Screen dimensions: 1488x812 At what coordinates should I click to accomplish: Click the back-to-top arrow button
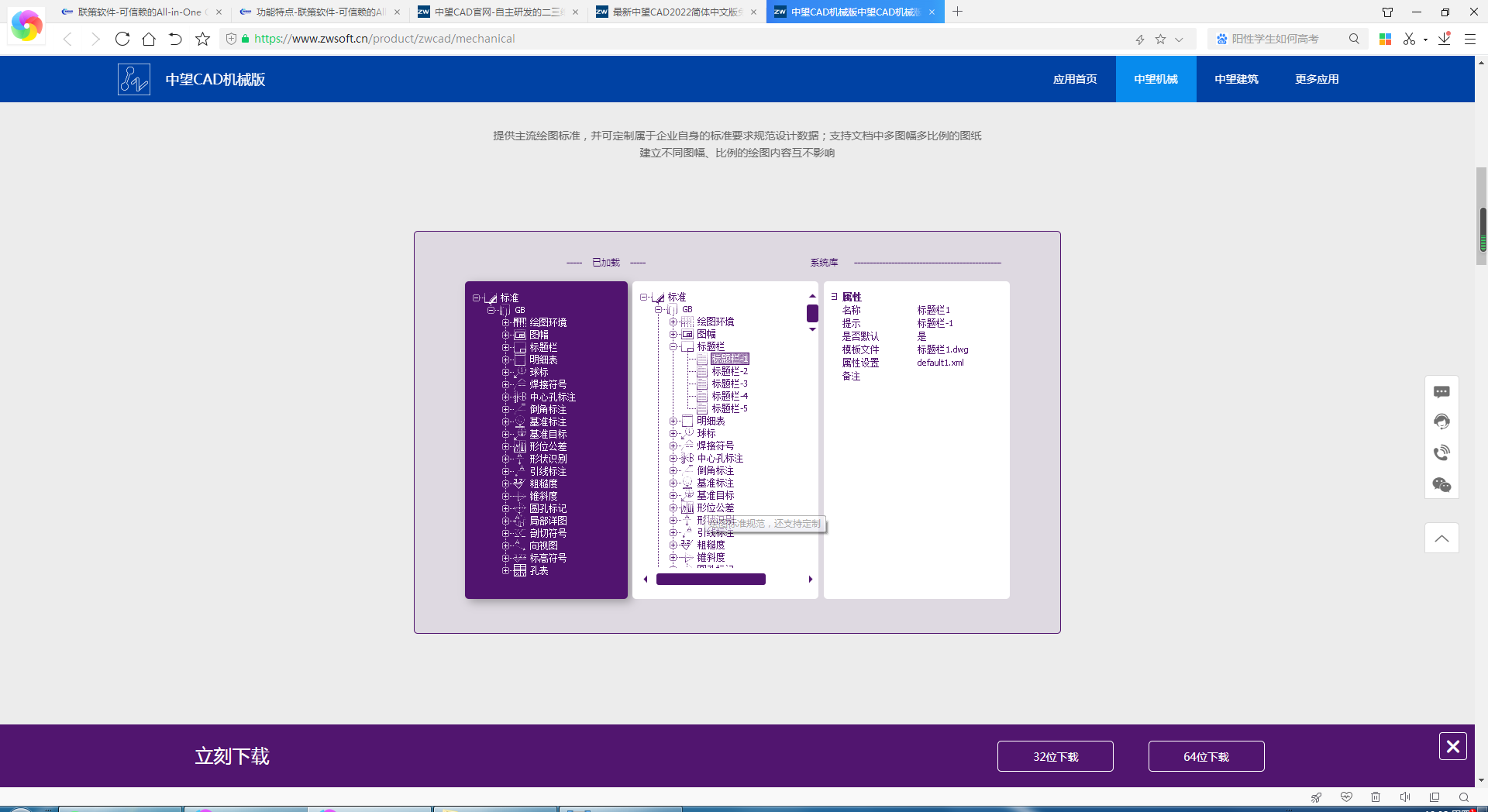[1441, 538]
